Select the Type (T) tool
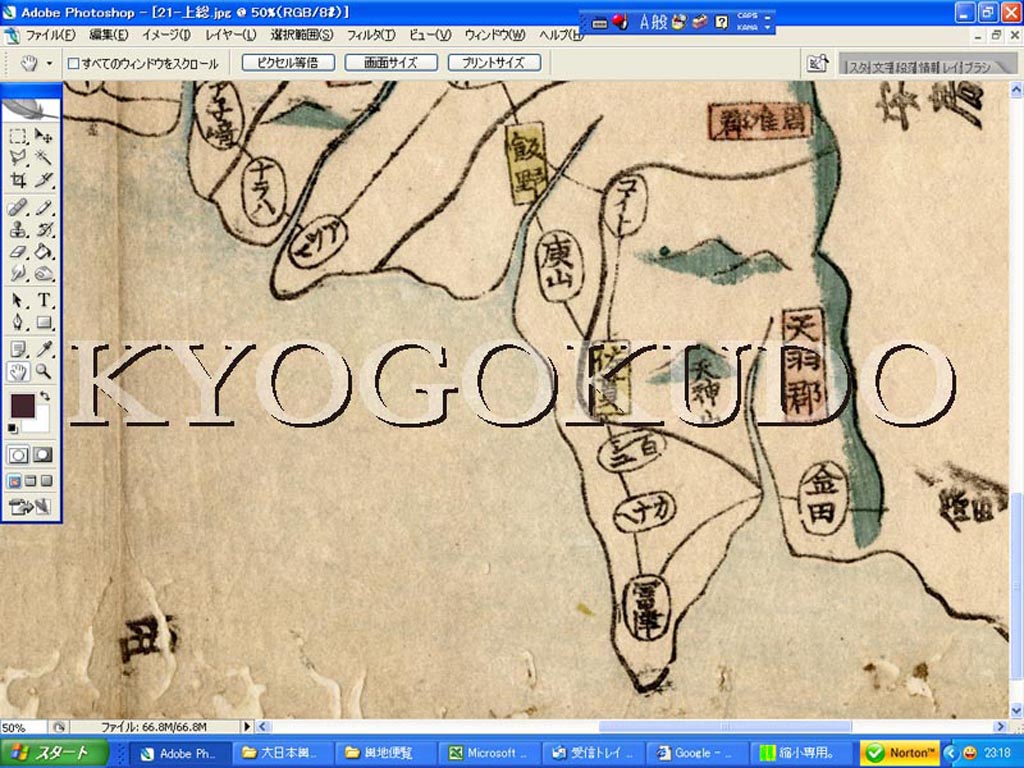Viewport: 1024px width, 768px height. click(43, 300)
